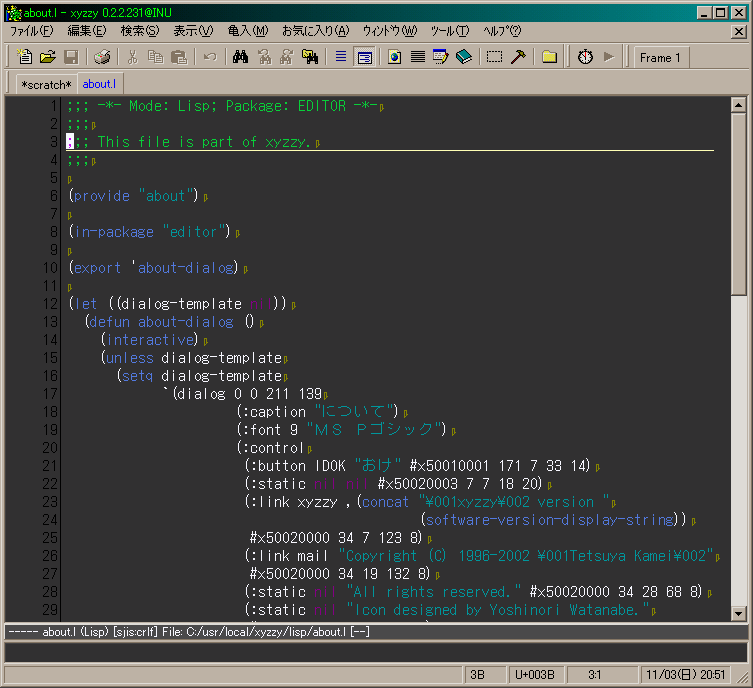Click the globe page icon
This screenshot has height=688, width=753.
tap(395, 57)
